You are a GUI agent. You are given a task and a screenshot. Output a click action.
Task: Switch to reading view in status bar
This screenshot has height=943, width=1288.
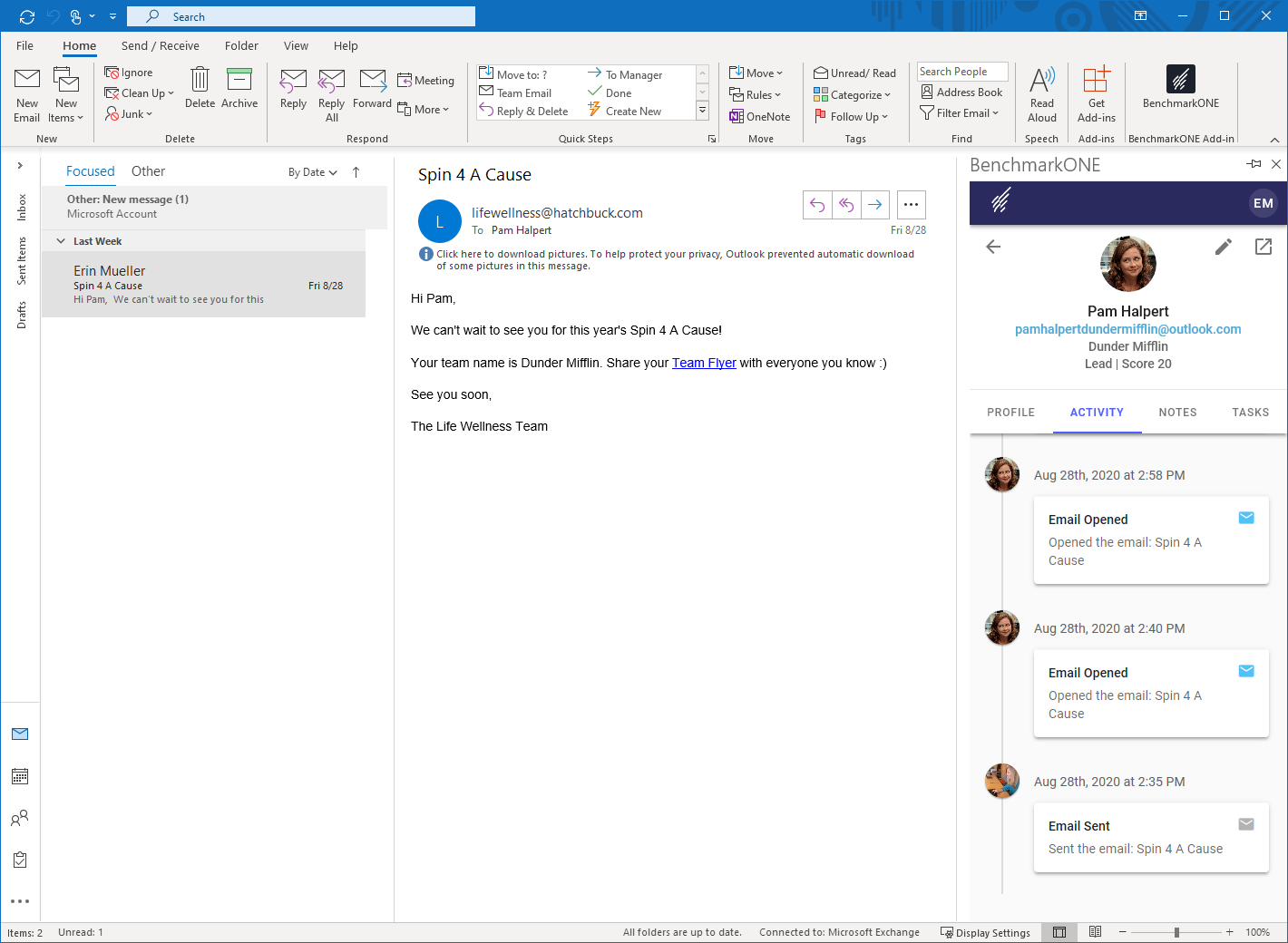point(1096,932)
